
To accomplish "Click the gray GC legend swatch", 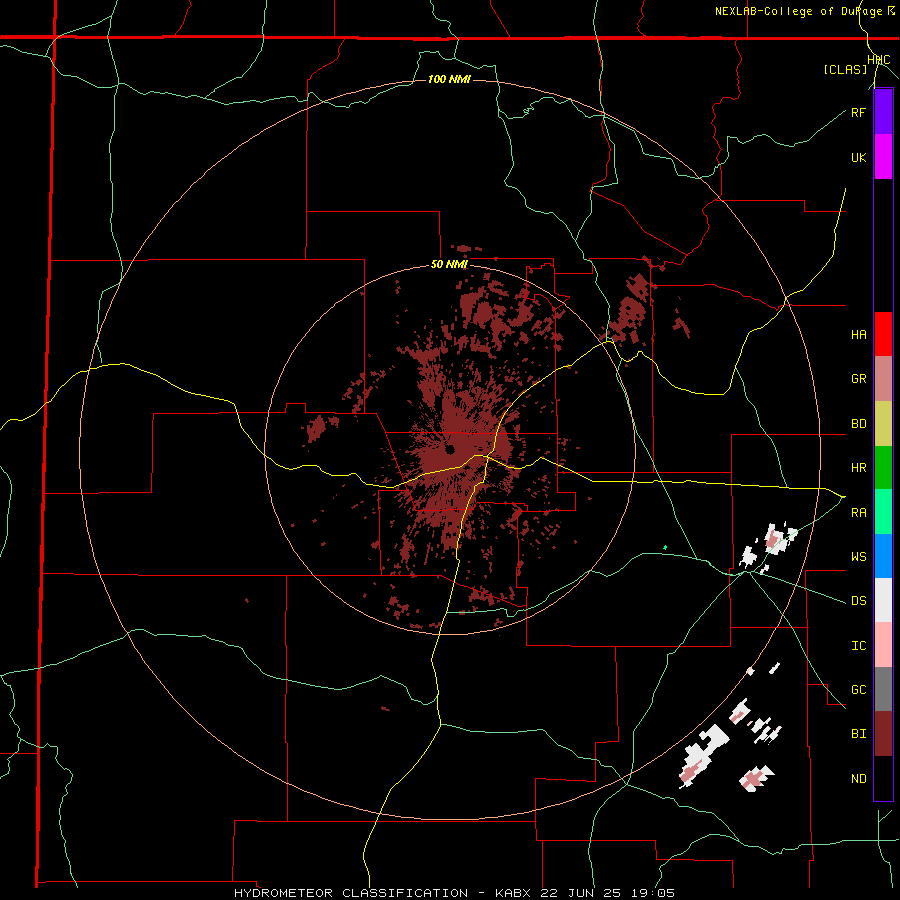I will point(883,689).
